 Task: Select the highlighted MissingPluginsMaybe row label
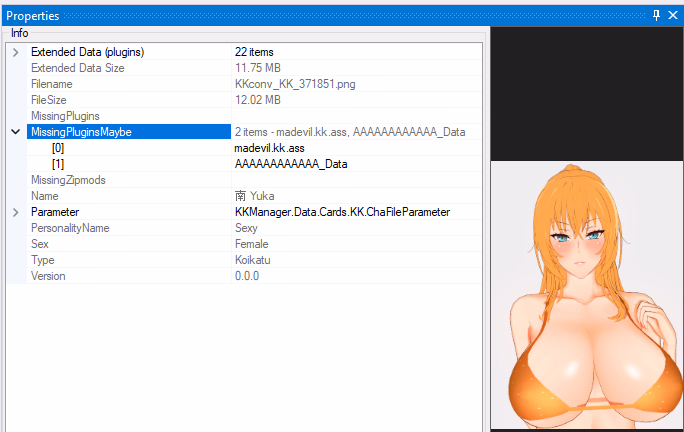pos(81,132)
